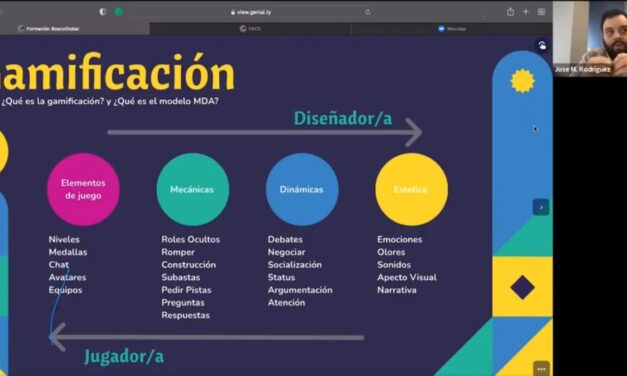This screenshot has width=627, height=376.
Task: Switch to the rightmost browser tab
Action: click(x=451, y=28)
